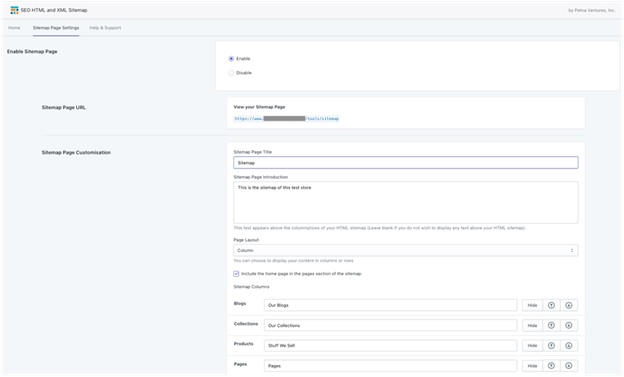Click the 'Sitemap Columns' label
The image size is (624, 377).
tap(251, 287)
